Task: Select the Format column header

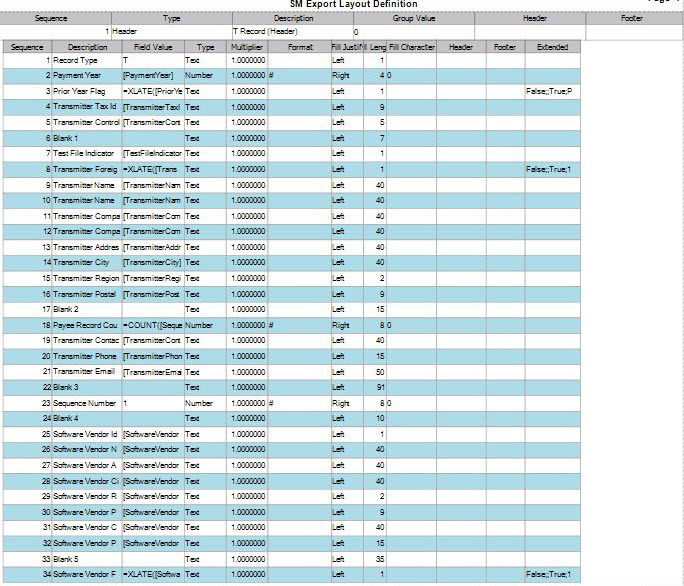Action: pos(300,47)
